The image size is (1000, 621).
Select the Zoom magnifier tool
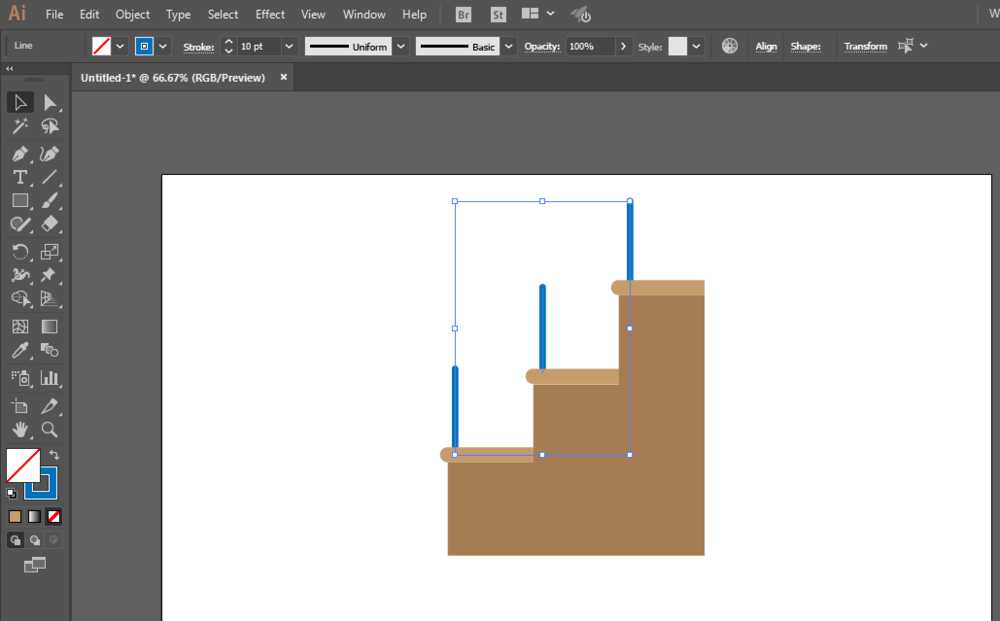click(x=49, y=430)
